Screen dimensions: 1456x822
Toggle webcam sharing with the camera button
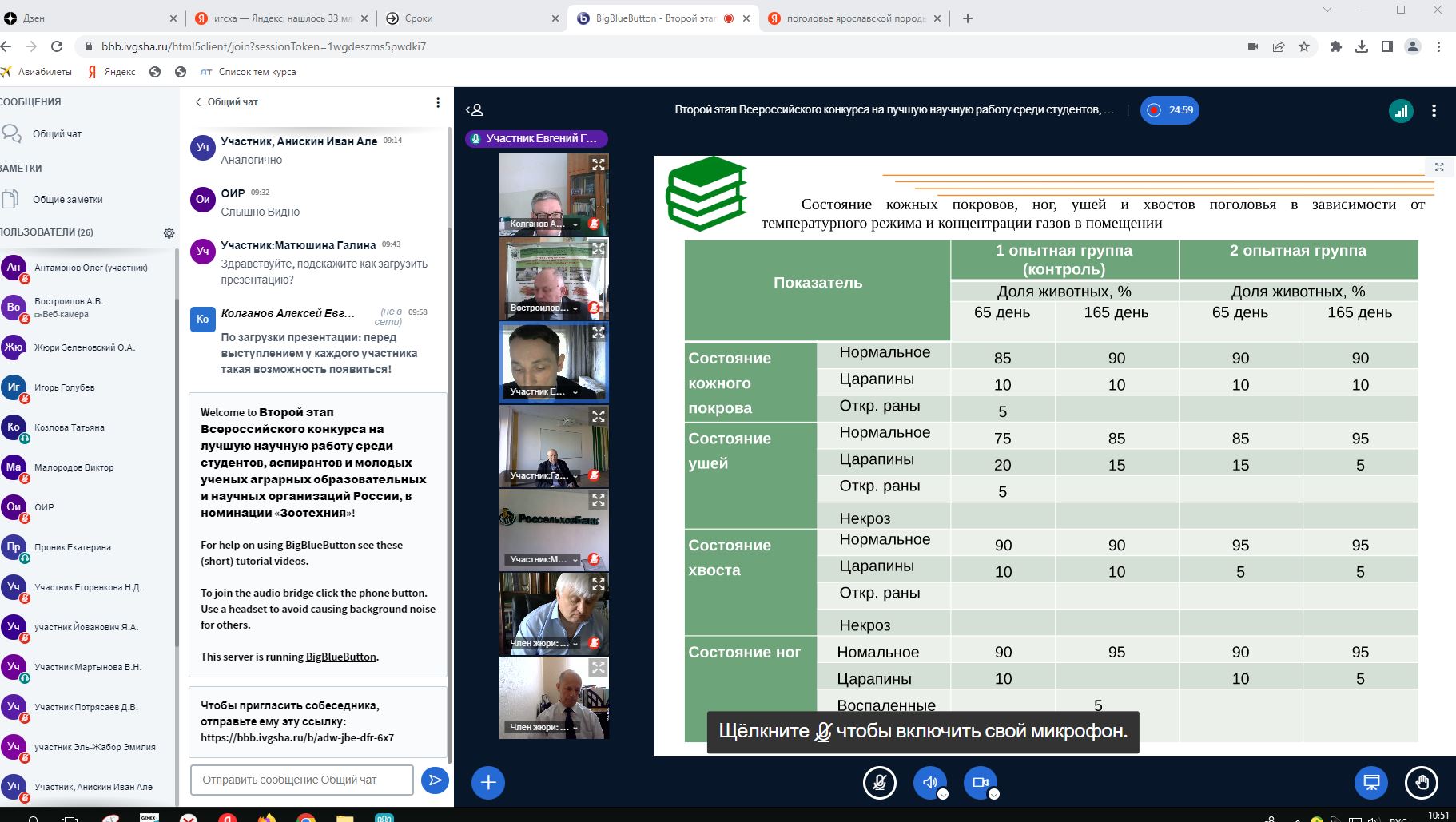point(980,783)
